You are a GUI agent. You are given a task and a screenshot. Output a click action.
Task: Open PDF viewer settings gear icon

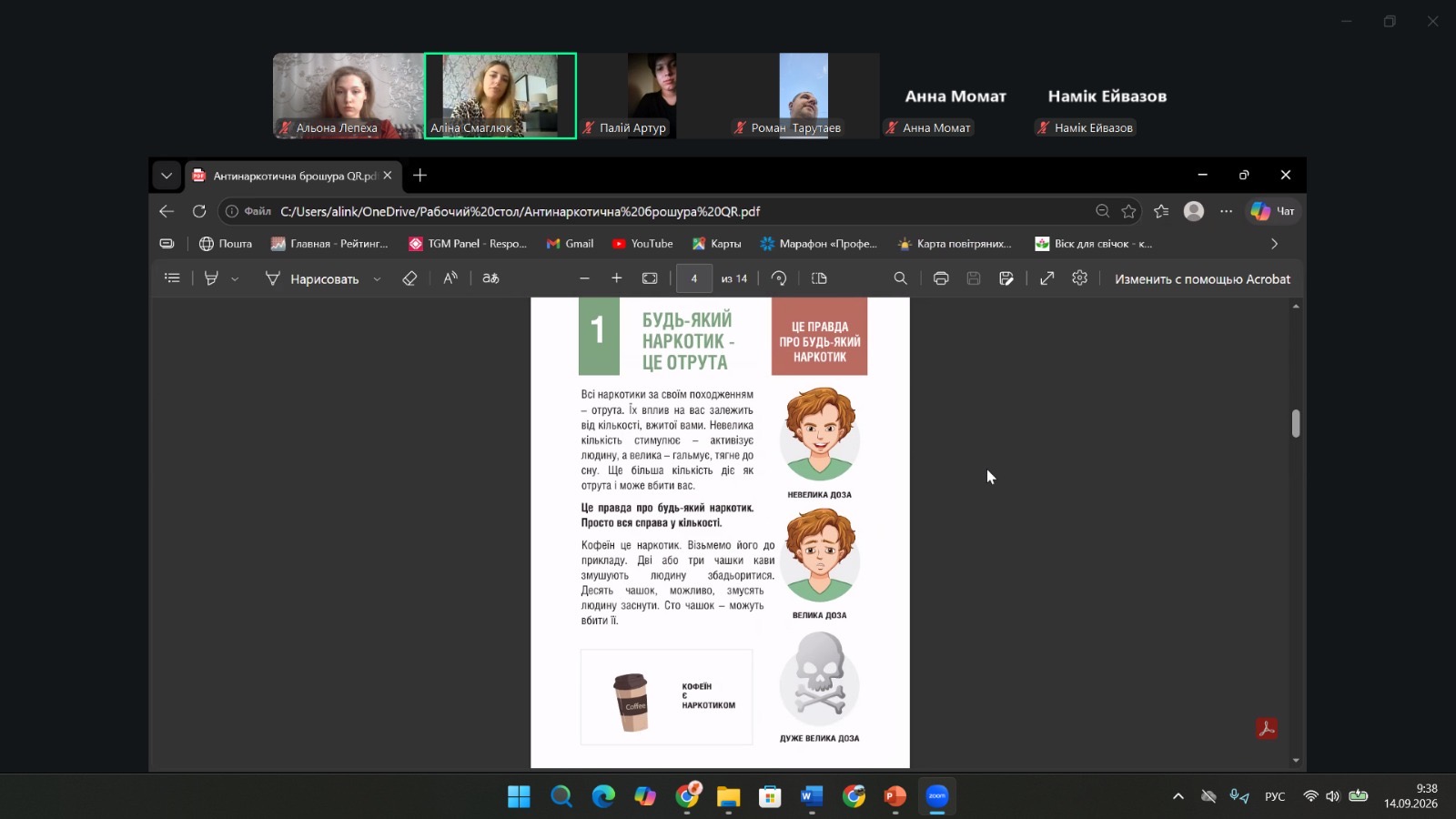(x=1079, y=278)
